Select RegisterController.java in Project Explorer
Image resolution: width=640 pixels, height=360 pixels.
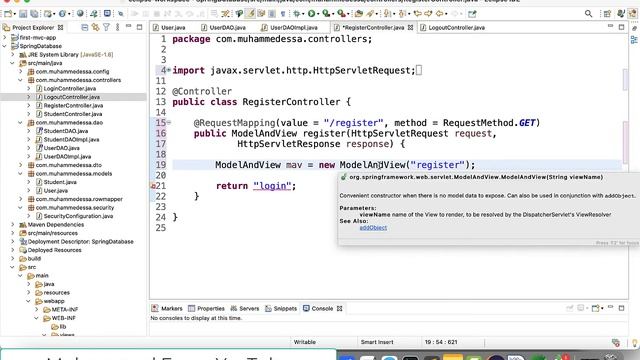[73, 105]
